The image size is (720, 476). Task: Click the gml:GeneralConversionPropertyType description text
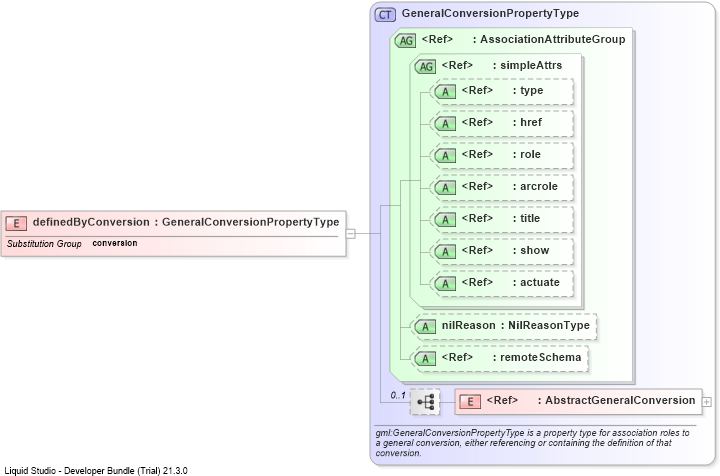click(533, 443)
